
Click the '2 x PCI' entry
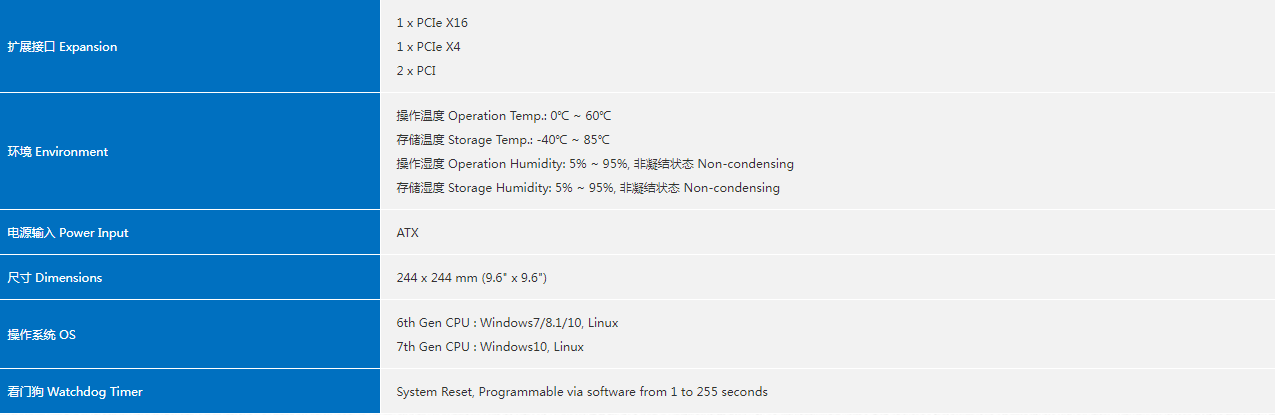[x=416, y=71]
